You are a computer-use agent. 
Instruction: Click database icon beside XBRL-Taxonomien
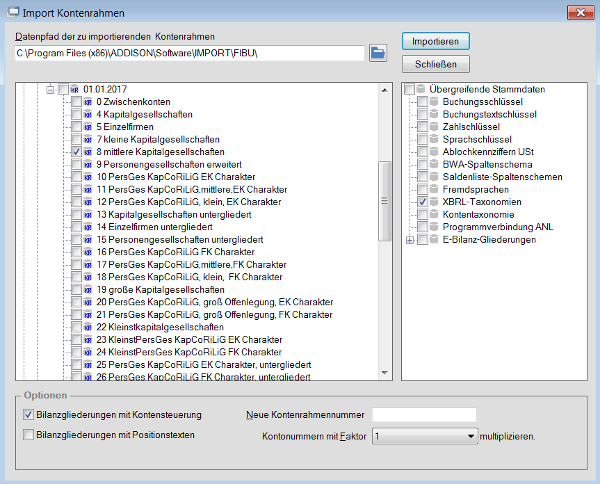(434, 202)
